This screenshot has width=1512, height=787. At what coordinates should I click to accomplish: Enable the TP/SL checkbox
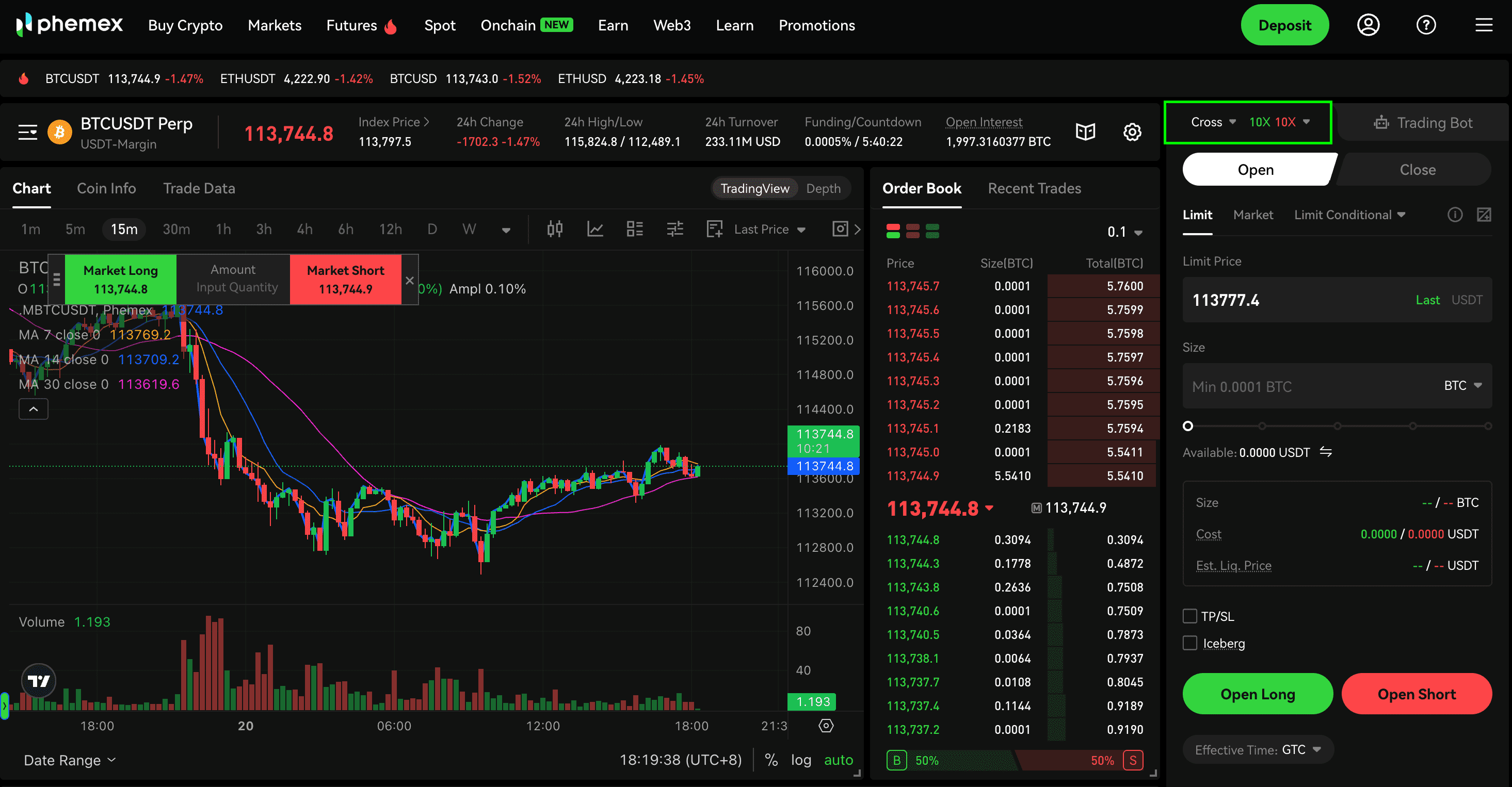tap(1190, 616)
